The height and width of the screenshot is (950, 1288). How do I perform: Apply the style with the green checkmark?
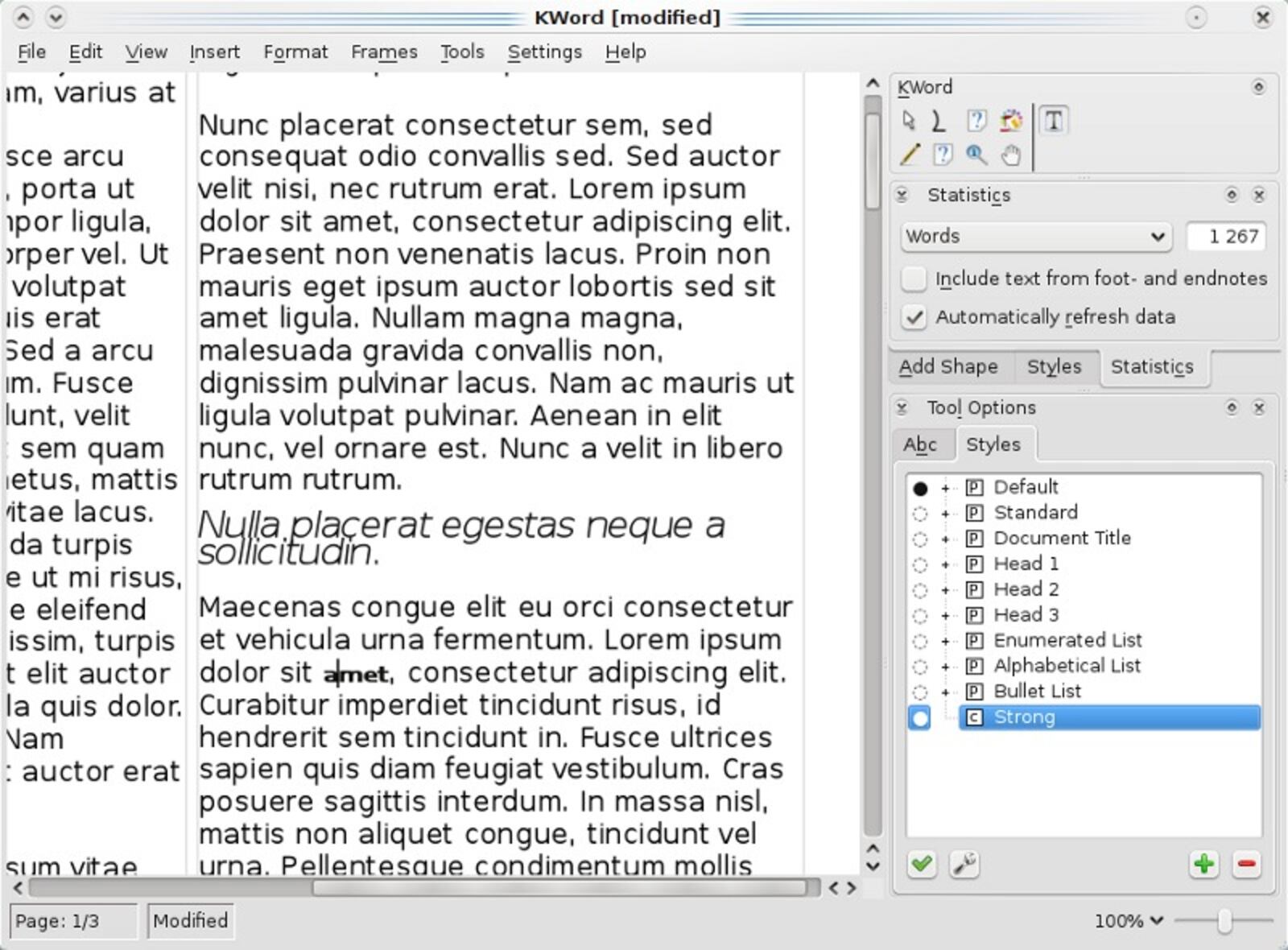[922, 864]
